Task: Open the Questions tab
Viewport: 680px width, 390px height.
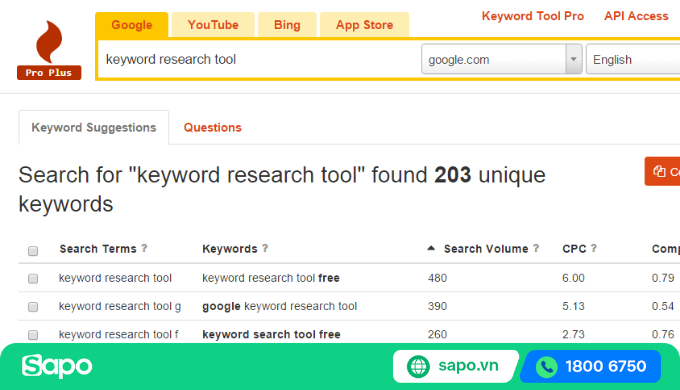Action: pyautogui.click(x=212, y=128)
